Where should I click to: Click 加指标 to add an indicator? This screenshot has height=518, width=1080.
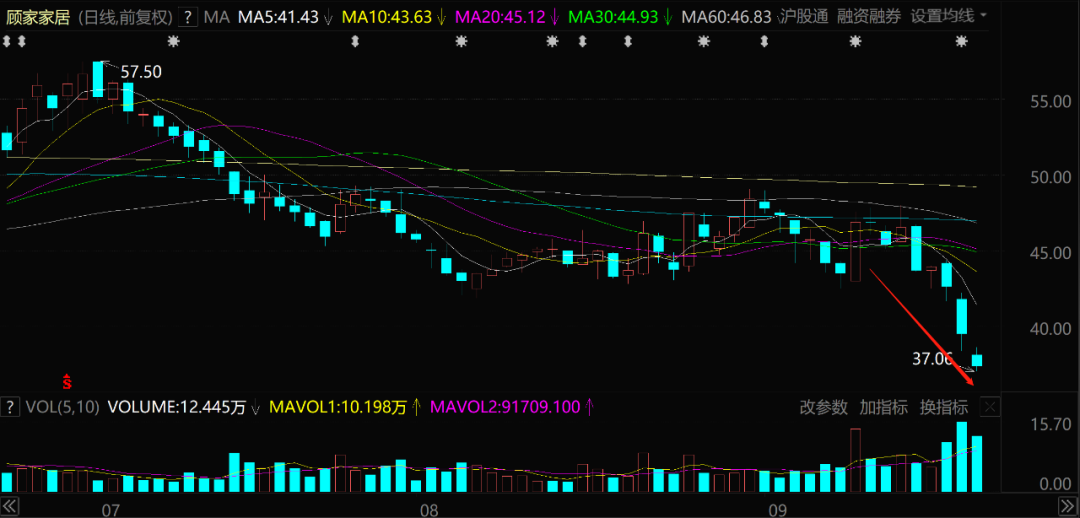click(883, 407)
